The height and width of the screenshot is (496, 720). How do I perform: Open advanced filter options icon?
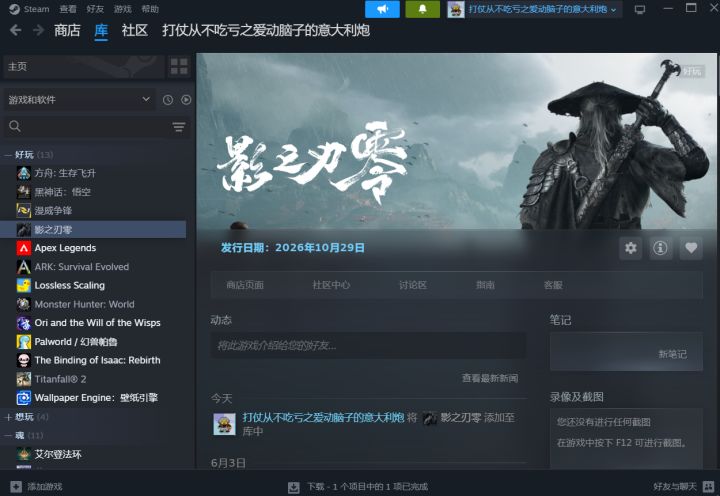(179, 126)
